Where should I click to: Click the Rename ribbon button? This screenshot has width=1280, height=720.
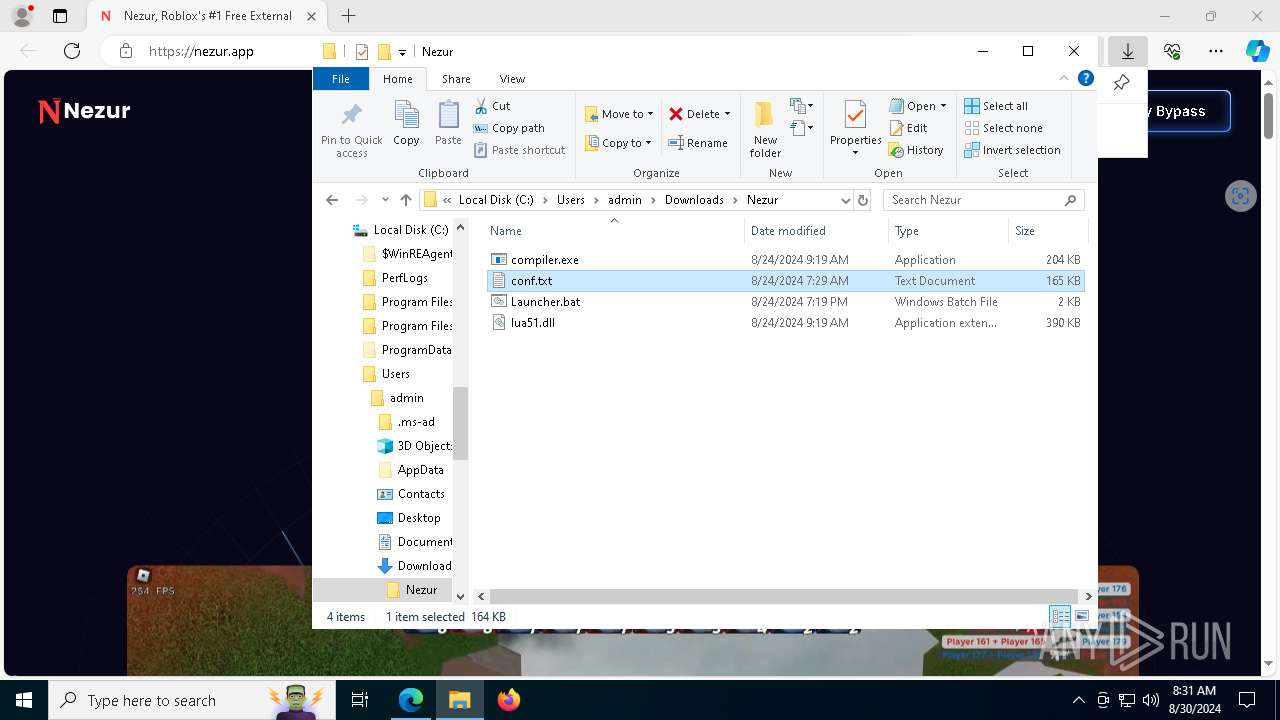click(698, 143)
